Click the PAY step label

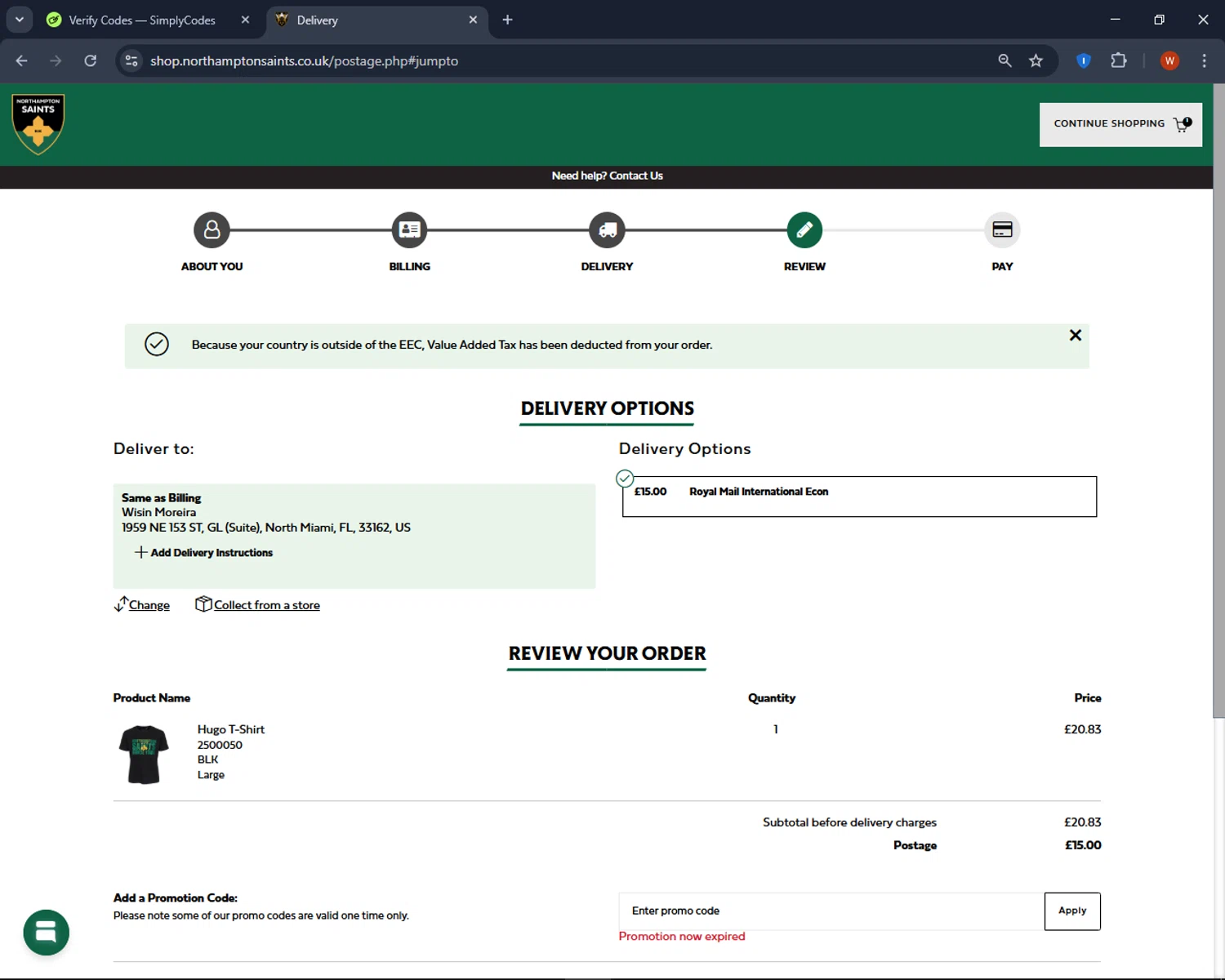pyautogui.click(x=1002, y=266)
